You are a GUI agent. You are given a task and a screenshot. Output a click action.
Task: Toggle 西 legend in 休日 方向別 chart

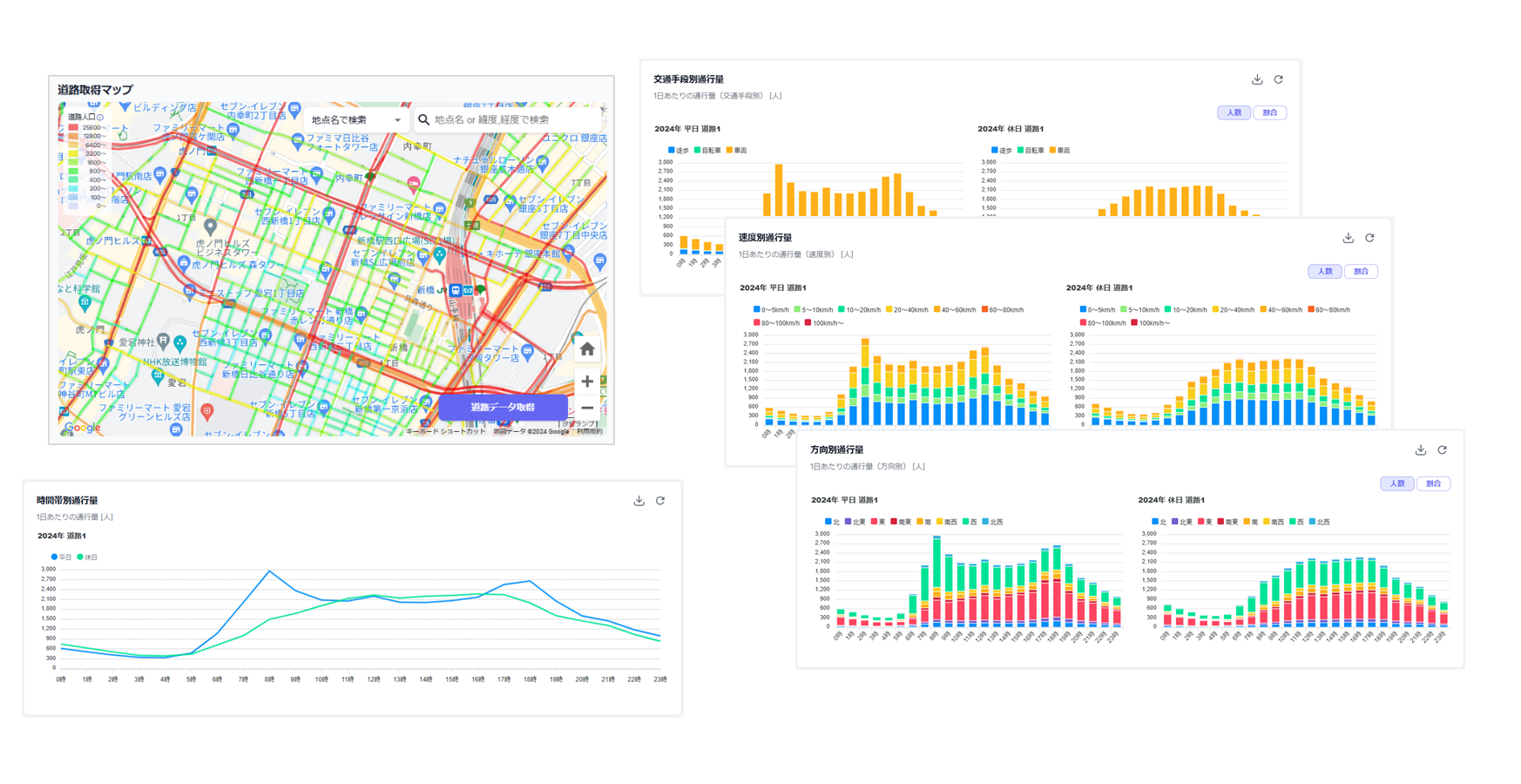(1296, 522)
